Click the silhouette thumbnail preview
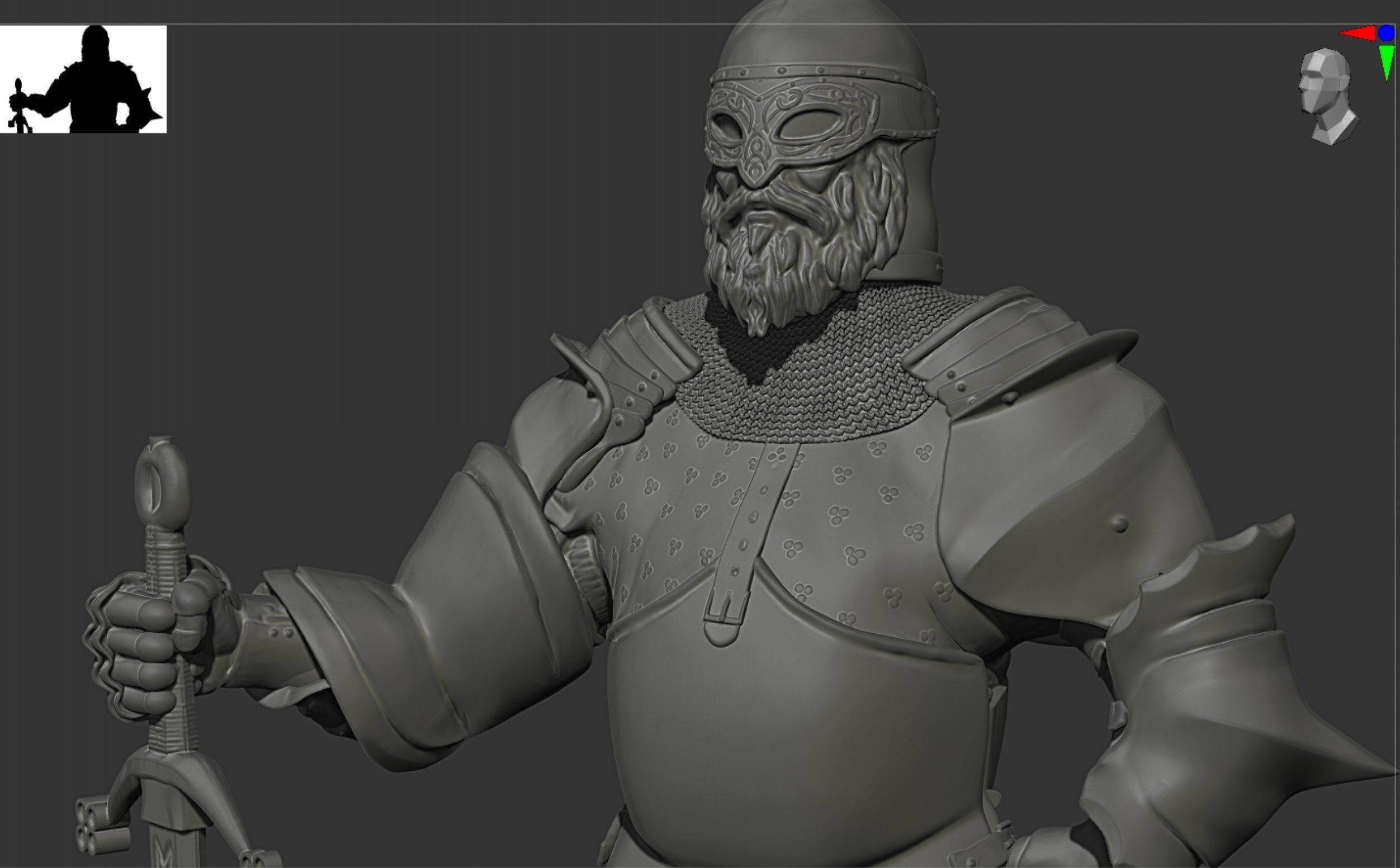The width and height of the screenshot is (1400, 868). (x=83, y=79)
